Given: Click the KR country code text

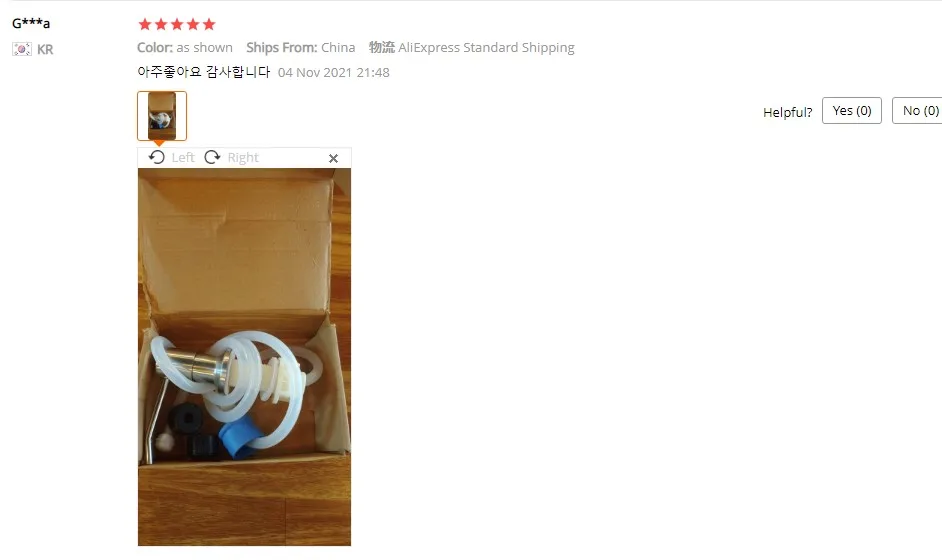Looking at the screenshot, I should tap(45, 49).
